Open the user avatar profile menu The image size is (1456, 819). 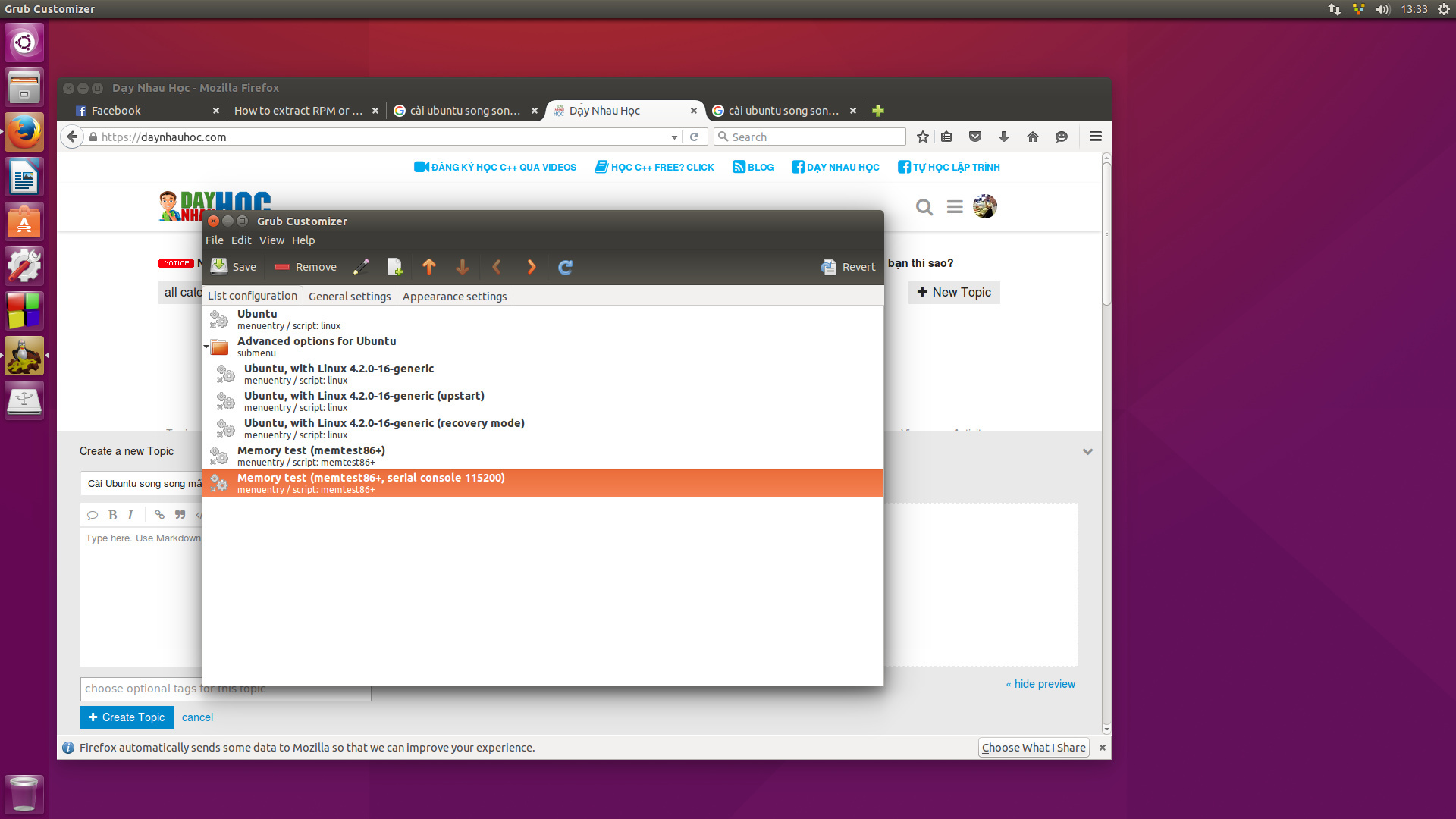(985, 206)
